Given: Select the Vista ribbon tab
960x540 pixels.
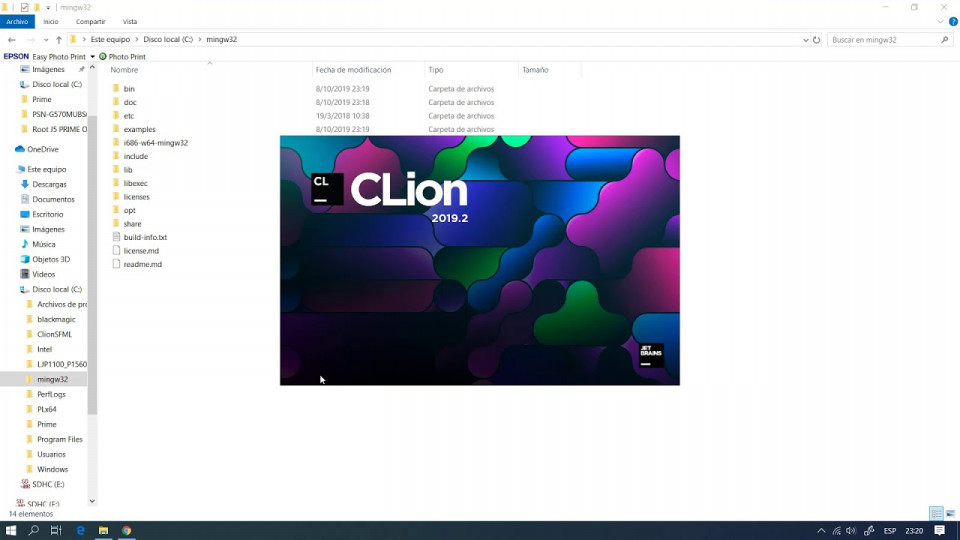Looking at the screenshot, I should pos(130,21).
